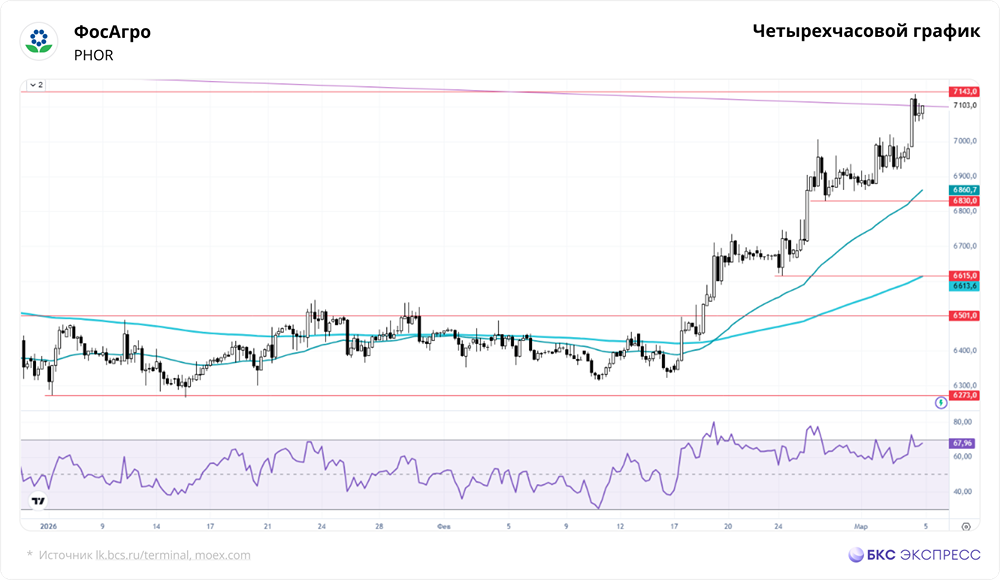Click the 14 date on time axis
The width and height of the screenshot is (1000, 580).
pyautogui.click(x=156, y=526)
